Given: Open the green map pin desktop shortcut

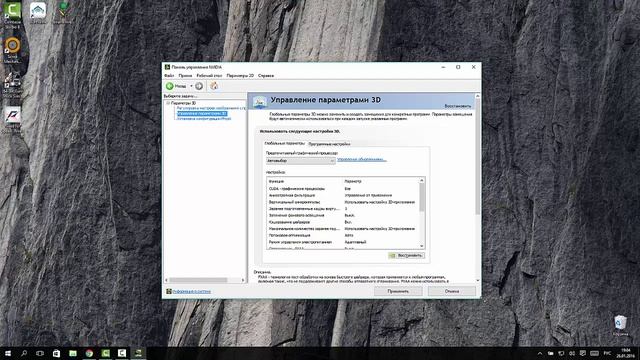Looking at the screenshot, I should pyautogui.click(x=62, y=11).
